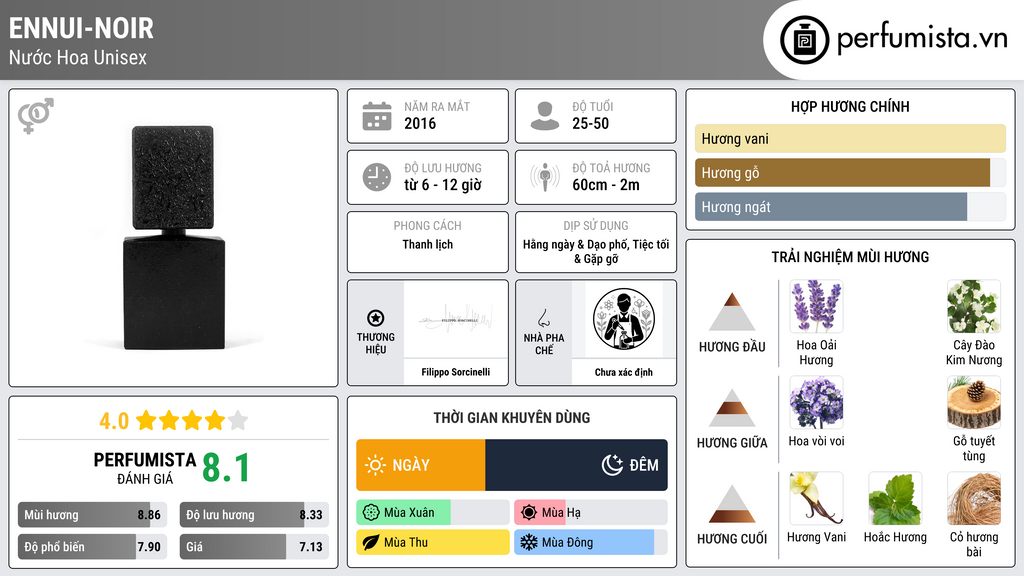Click the calendar icon beside Năm ra mắt
Screen dimensions: 1024x576
coord(377,116)
